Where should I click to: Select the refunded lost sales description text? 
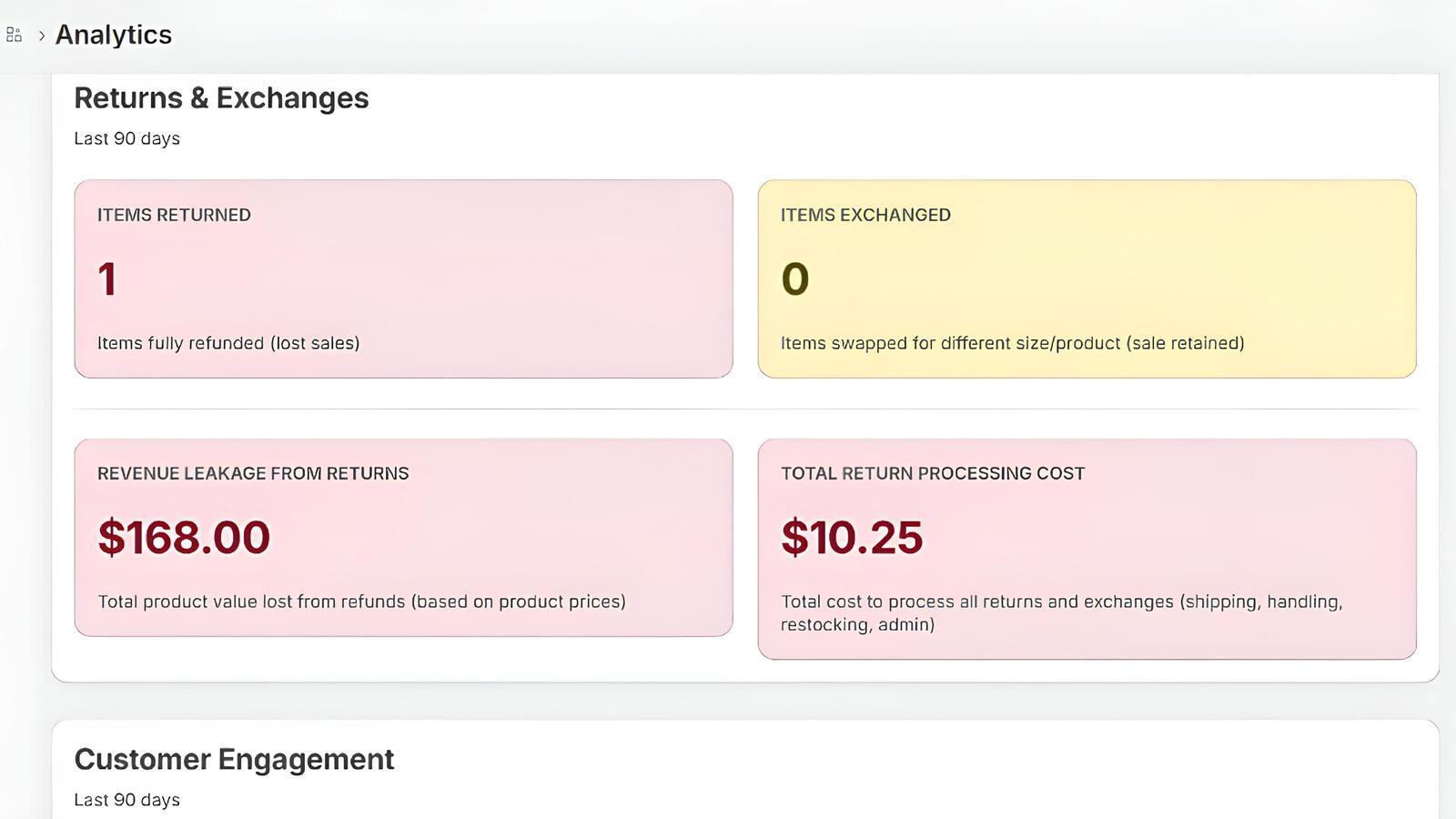[x=228, y=343]
